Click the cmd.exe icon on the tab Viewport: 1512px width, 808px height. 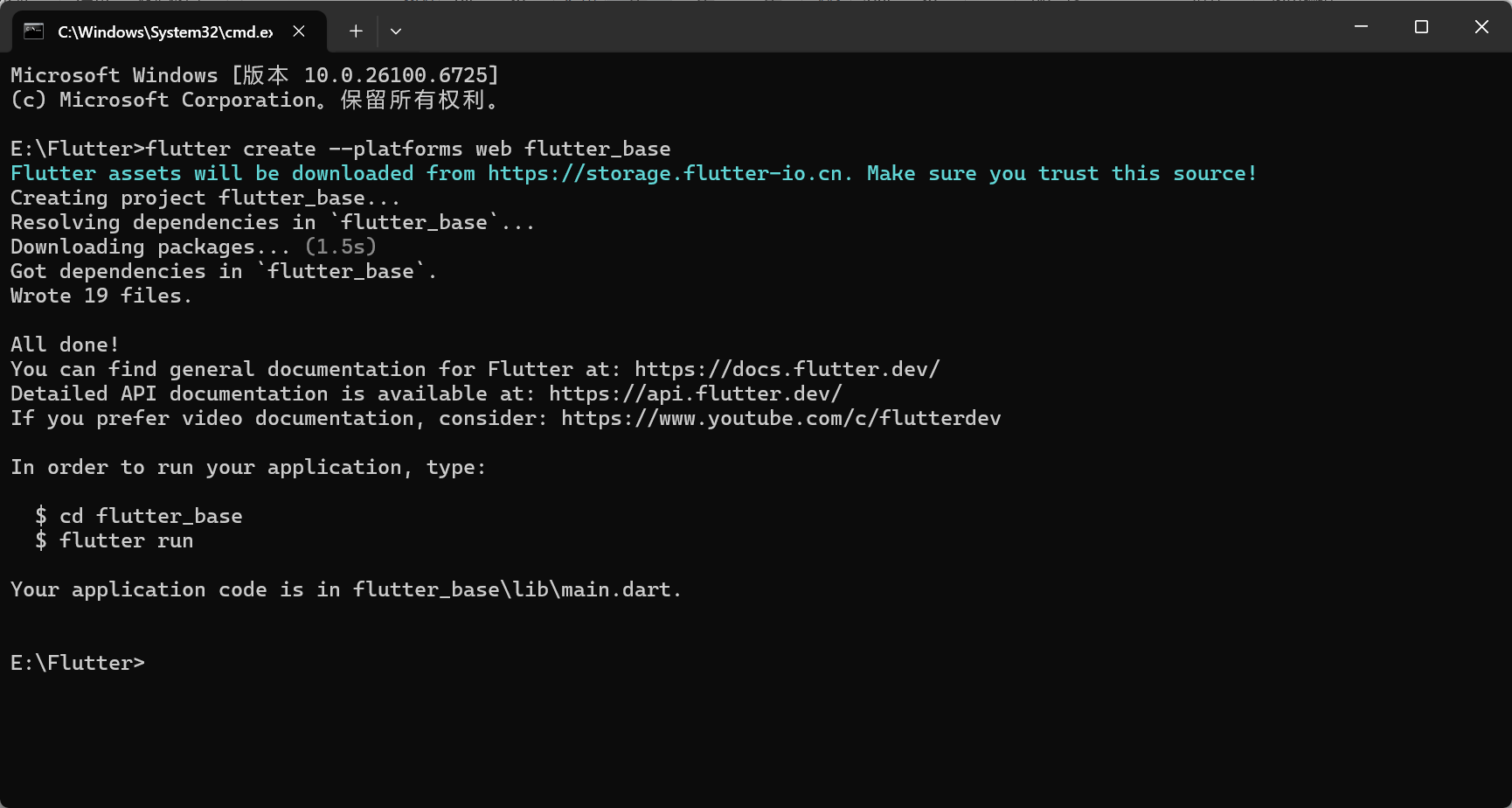click(34, 31)
